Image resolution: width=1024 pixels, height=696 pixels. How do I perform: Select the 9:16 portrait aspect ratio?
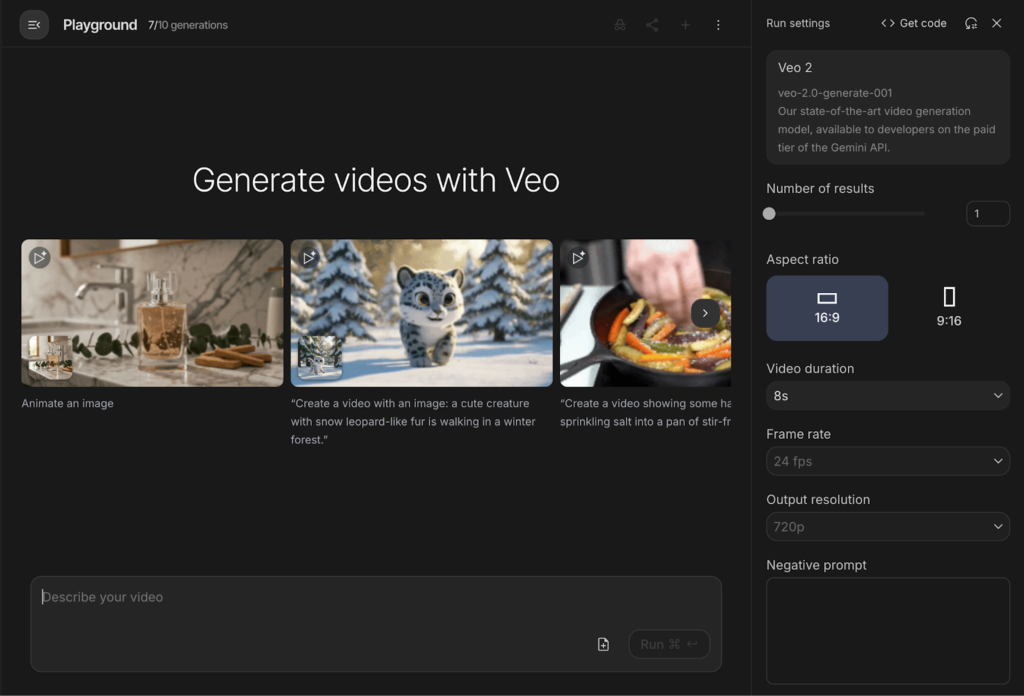pos(949,308)
